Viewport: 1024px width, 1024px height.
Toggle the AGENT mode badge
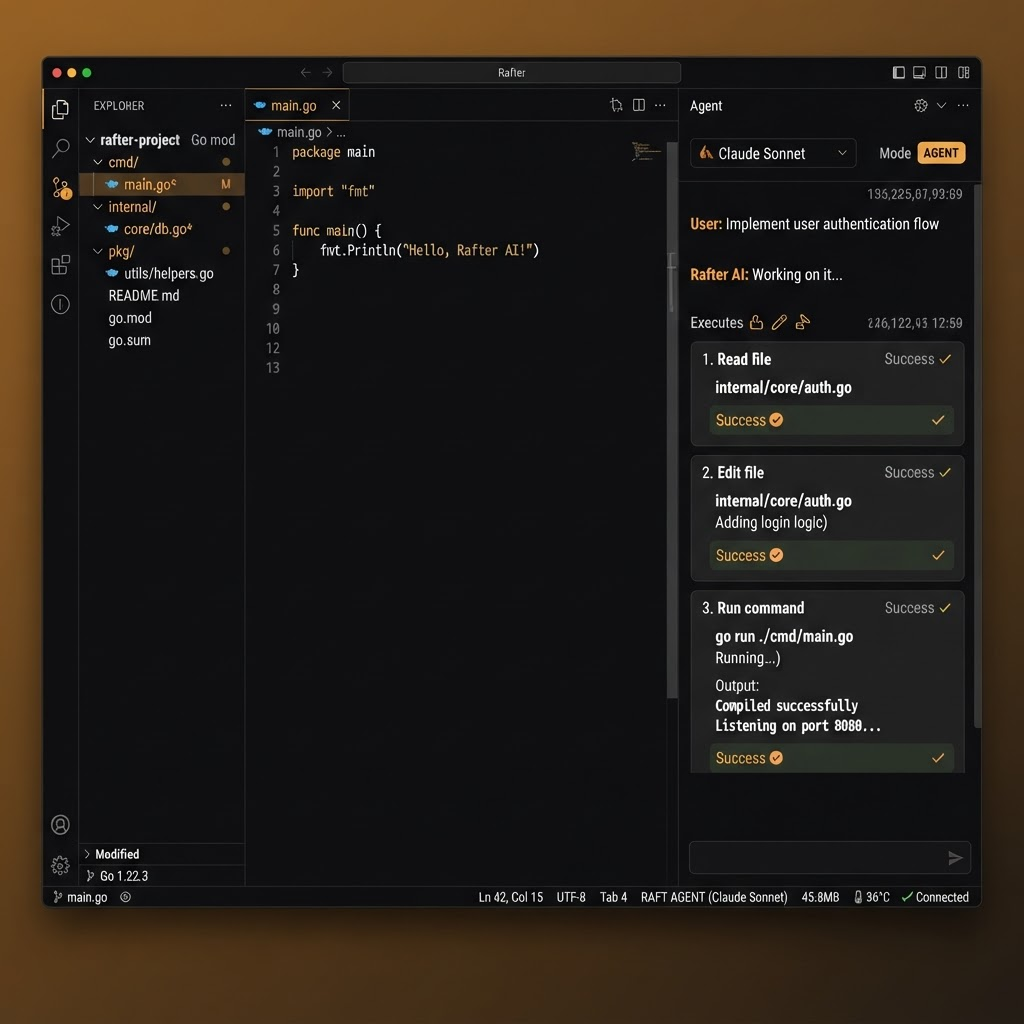coord(940,153)
